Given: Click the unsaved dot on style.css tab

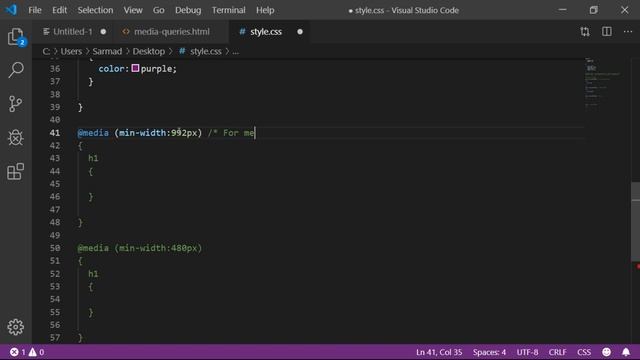Looking at the screenshot, I should pos(300,32).
